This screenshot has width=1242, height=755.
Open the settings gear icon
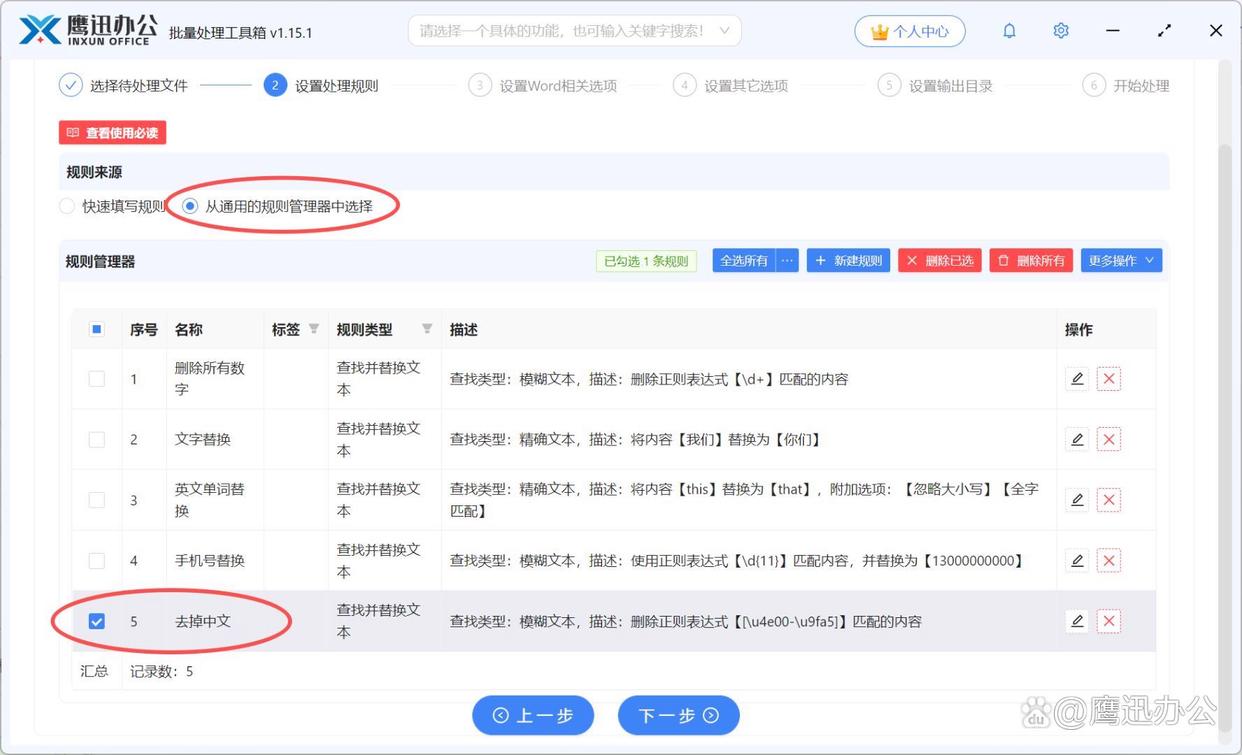point(1061,31)
